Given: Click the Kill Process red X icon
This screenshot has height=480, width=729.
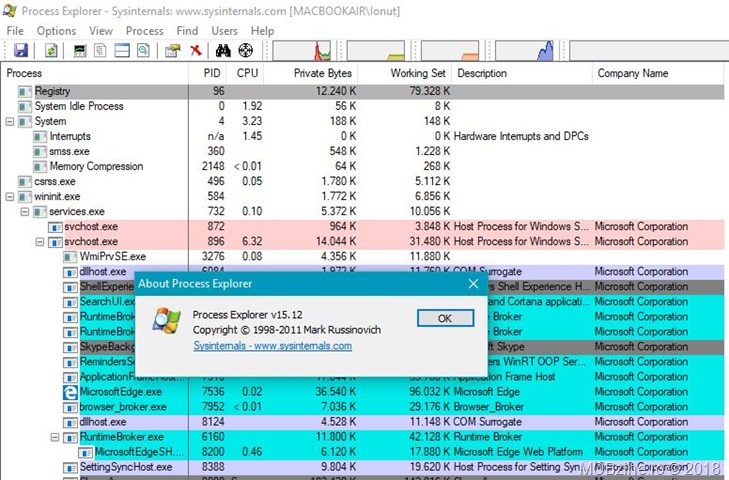Looking at the screenshot, I should coord(195,50).
